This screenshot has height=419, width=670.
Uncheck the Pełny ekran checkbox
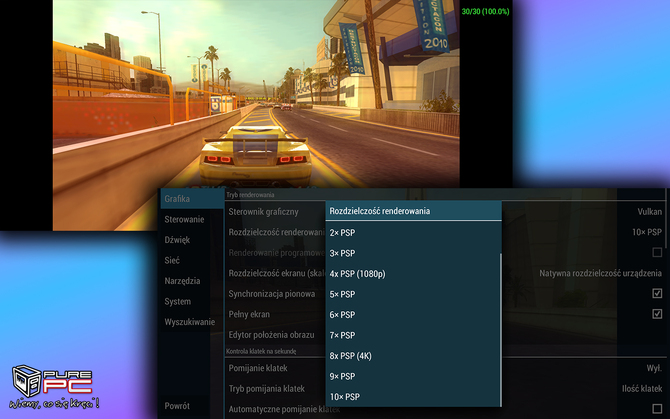(657, 314)
